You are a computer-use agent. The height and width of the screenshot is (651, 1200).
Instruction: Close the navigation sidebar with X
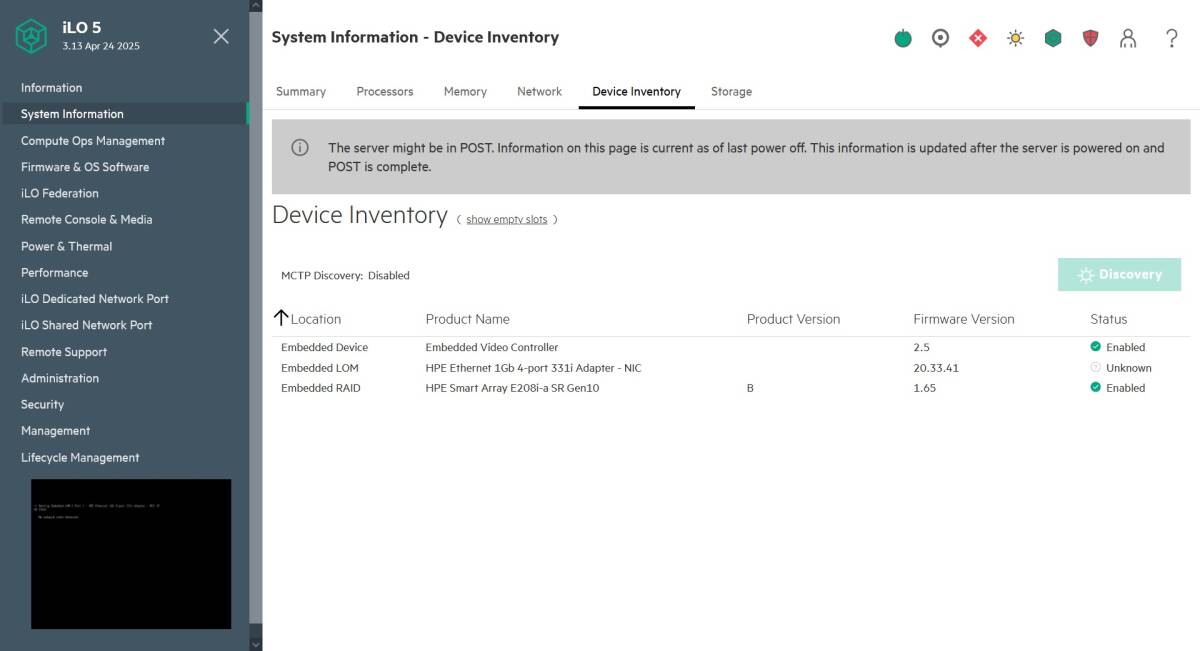pos(221,36)
